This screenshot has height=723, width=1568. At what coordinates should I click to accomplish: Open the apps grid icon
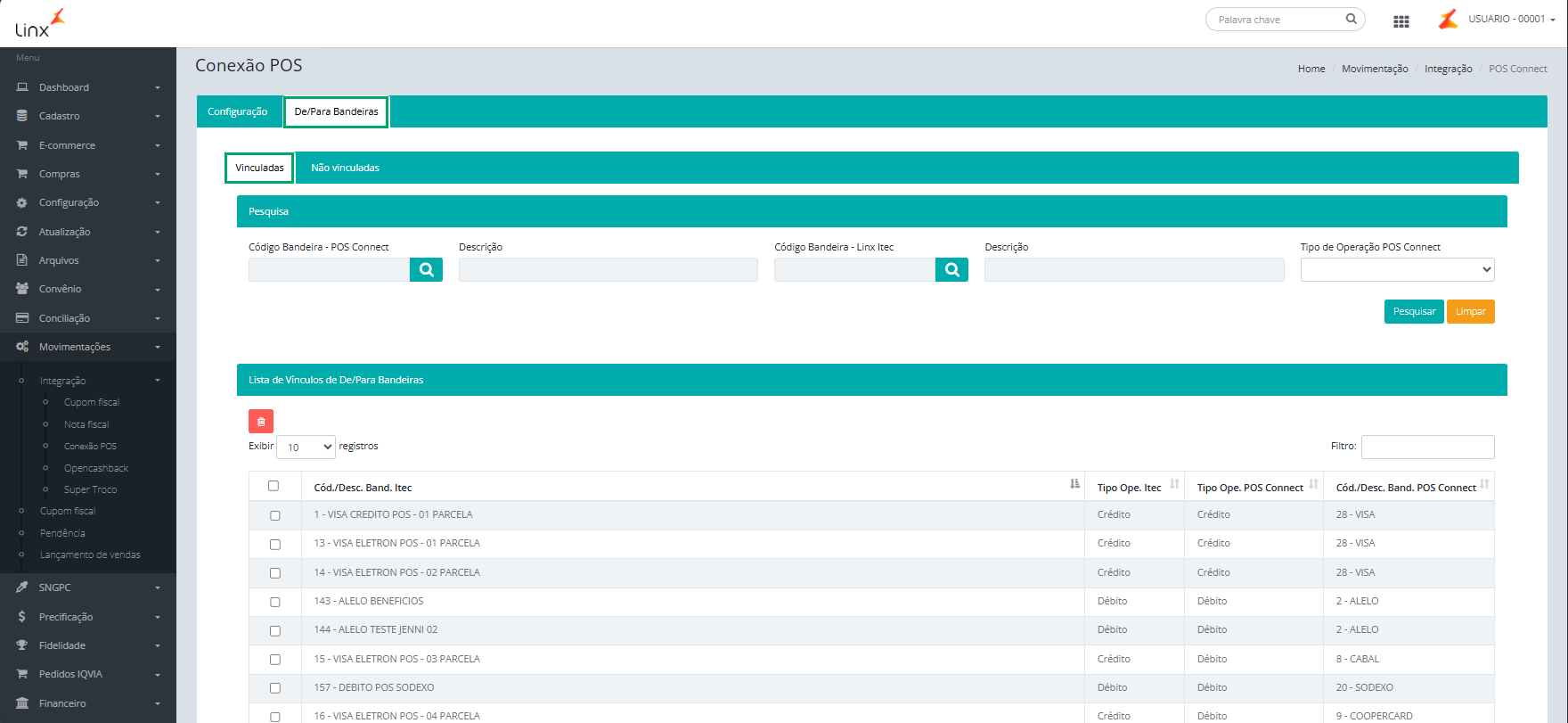1401,21
